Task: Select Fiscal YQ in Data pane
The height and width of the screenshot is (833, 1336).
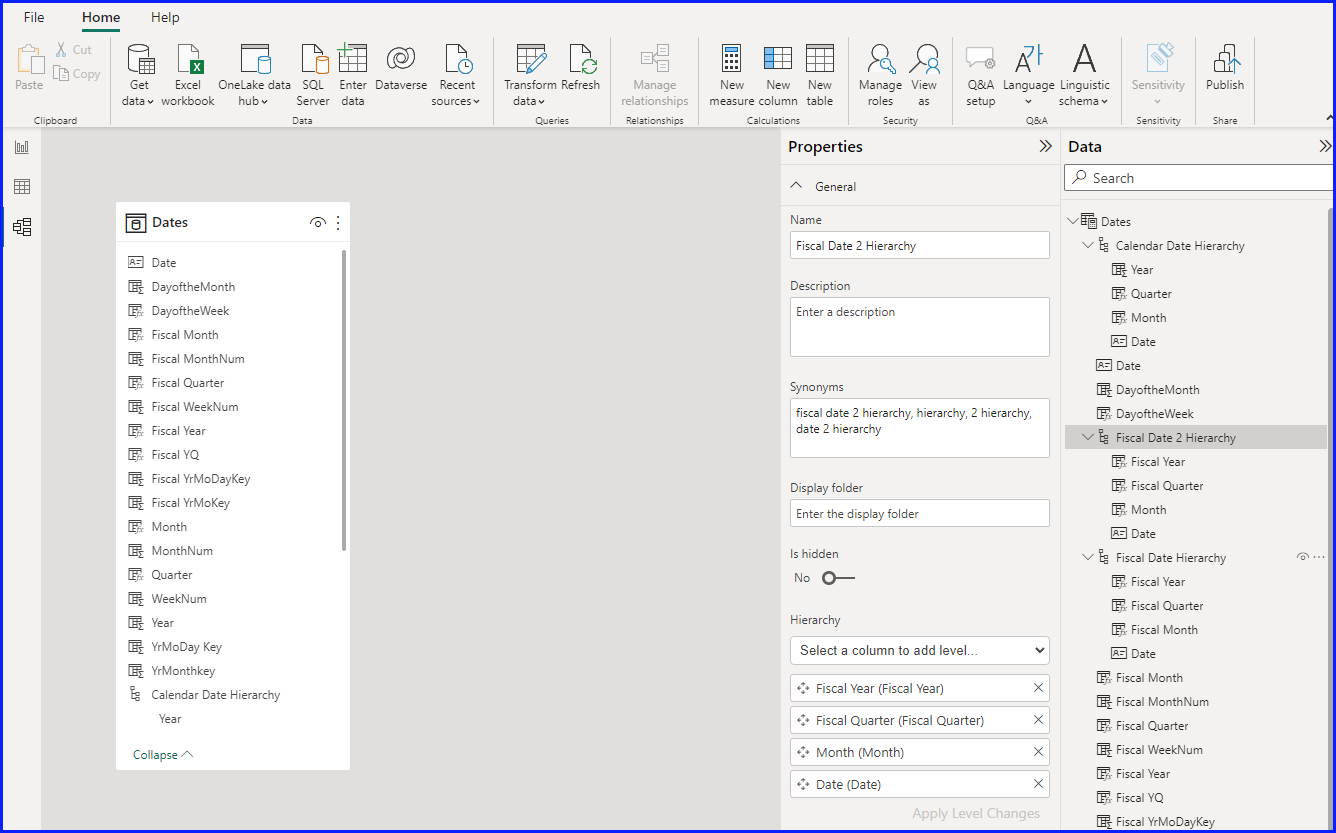Action: [x=1139, y=798]
